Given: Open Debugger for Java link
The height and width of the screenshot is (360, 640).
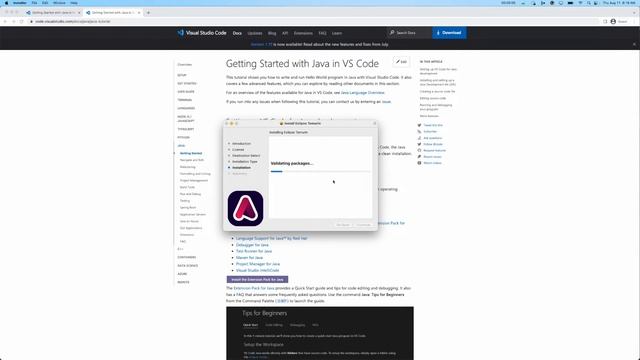Looking at the screenshot, I should coord(252,245).
